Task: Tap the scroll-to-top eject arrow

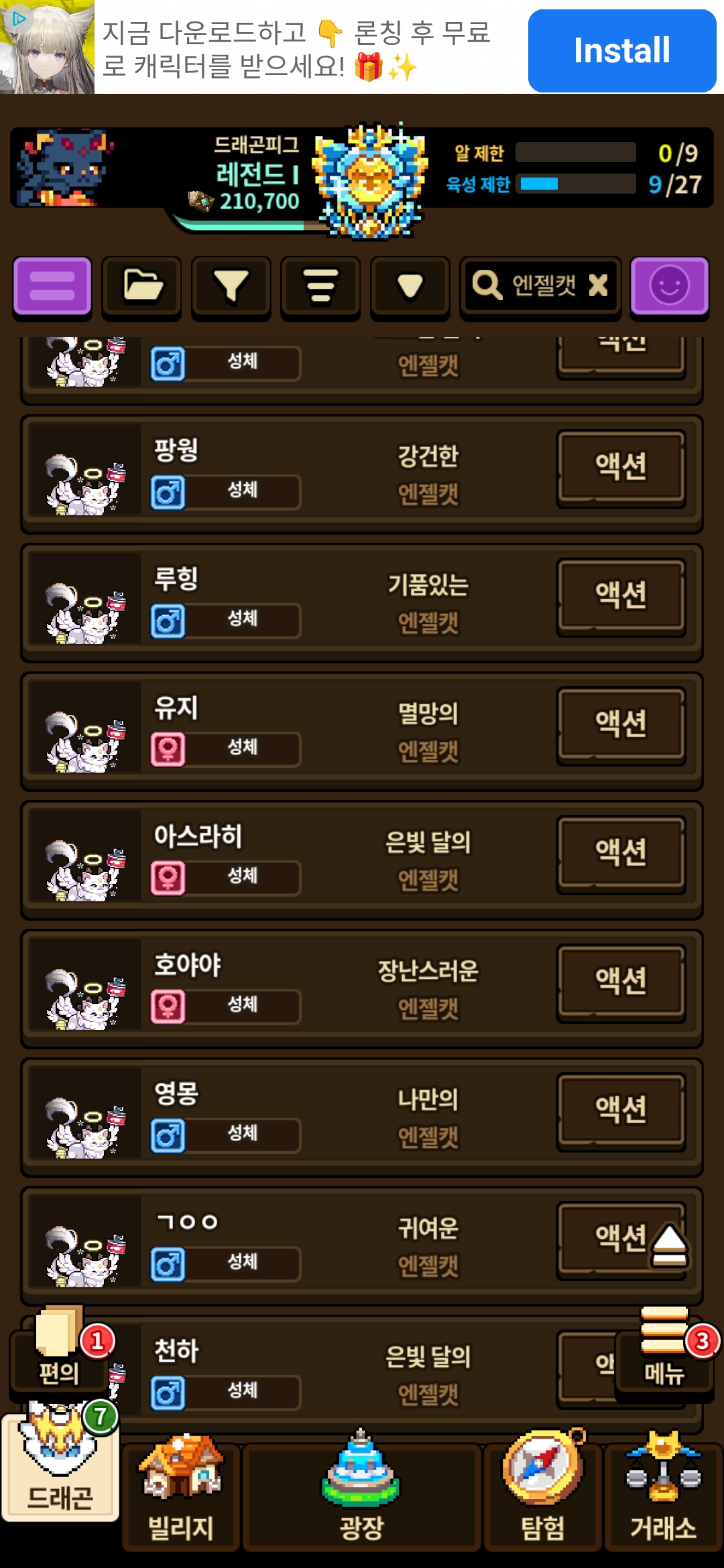Action: click(x=668, y=1245)
